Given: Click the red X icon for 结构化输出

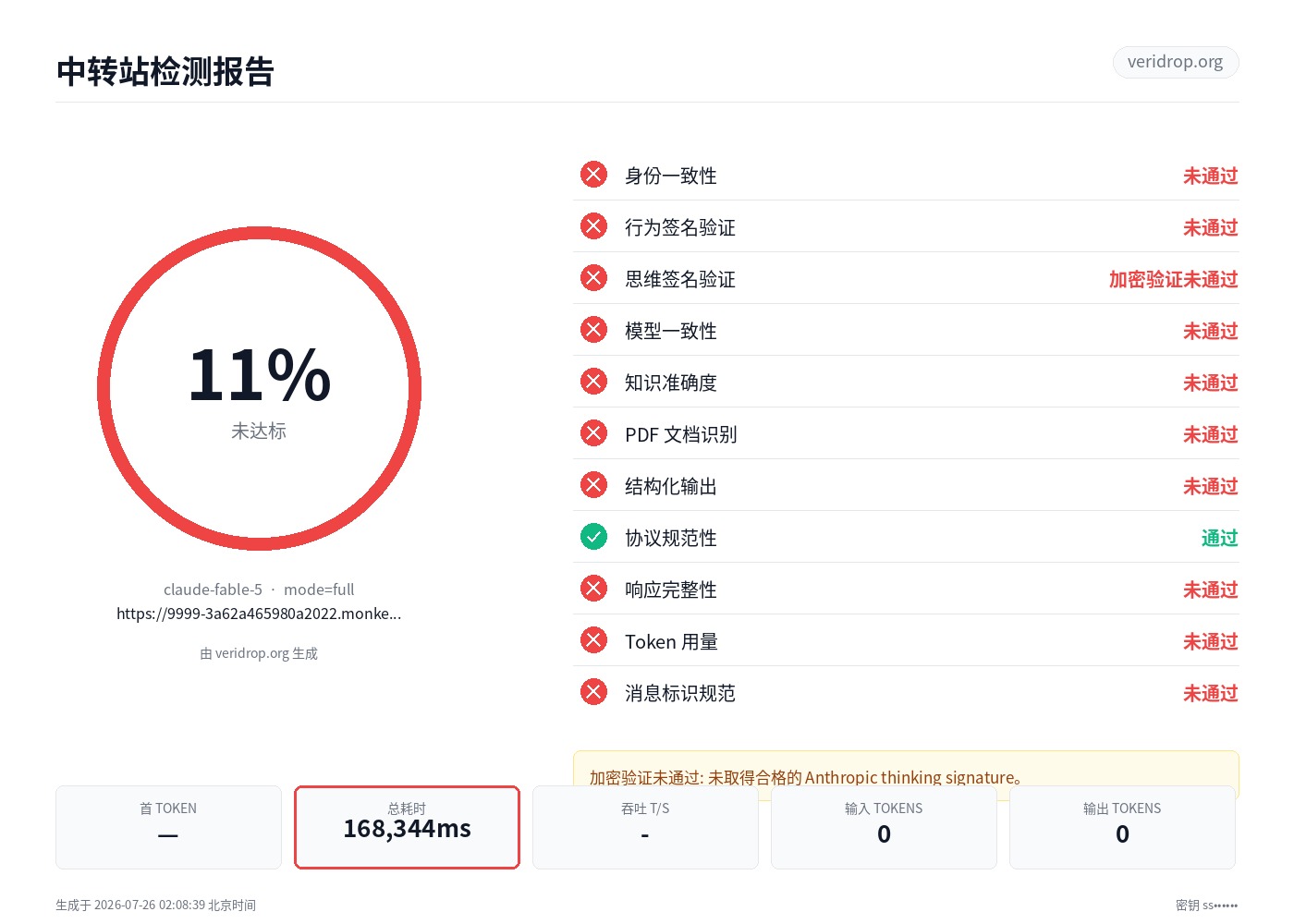Looking at the screenshot, I should (593, 485).
